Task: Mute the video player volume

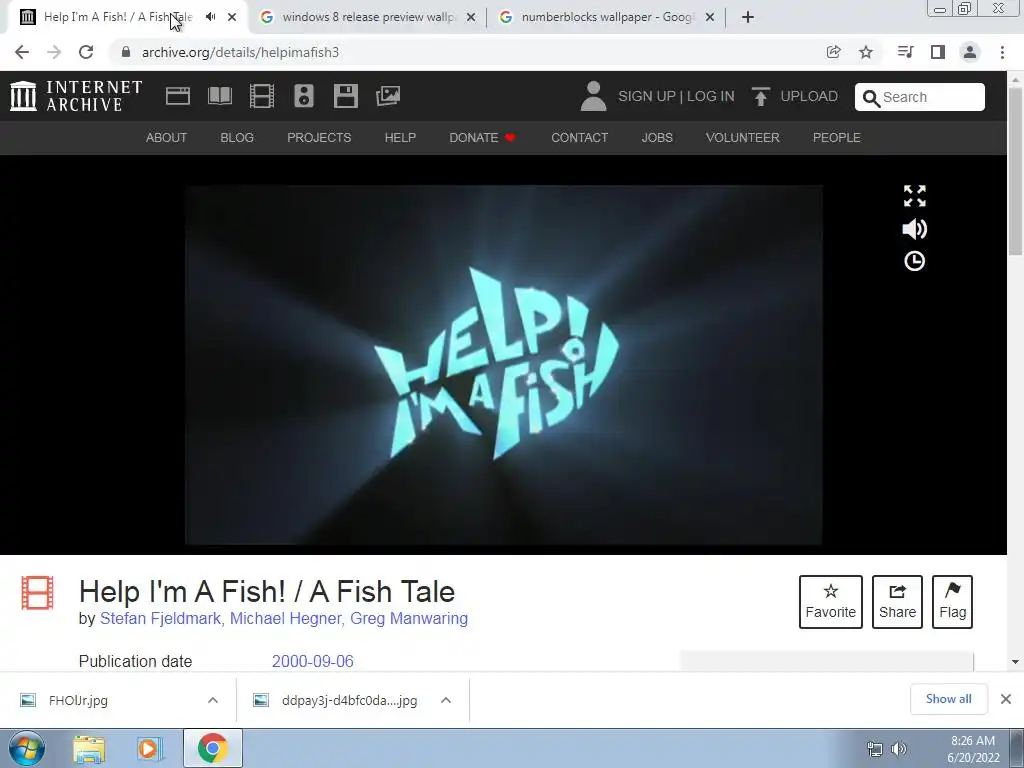Action: click(x=914, y=229)
